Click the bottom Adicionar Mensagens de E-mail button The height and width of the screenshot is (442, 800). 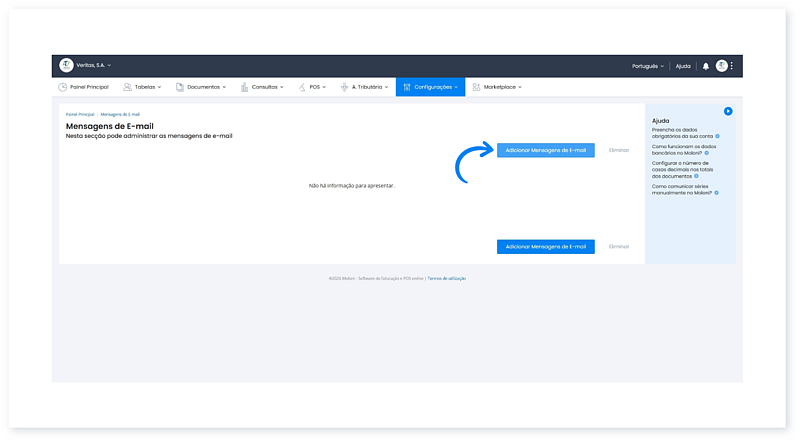pos(545,246)
